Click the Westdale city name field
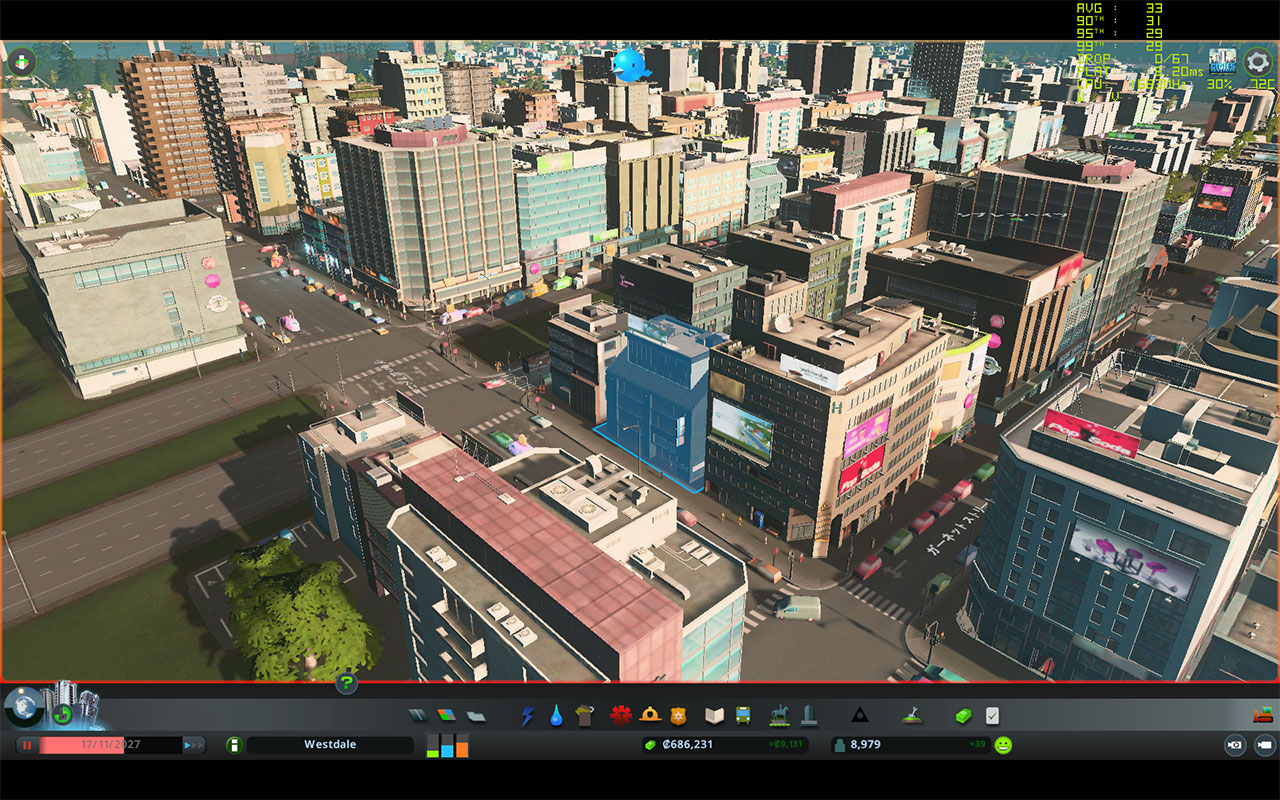Image resolution: width=1280 pixels, height=800 pixels. pos(330,745)
